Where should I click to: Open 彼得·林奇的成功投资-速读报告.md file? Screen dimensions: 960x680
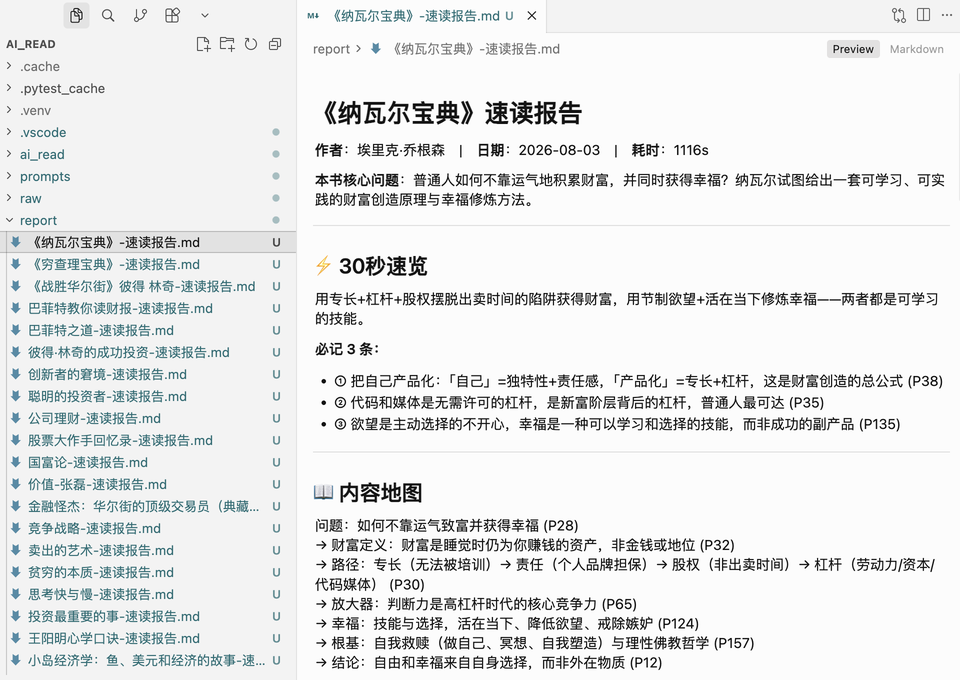point(148,353)
